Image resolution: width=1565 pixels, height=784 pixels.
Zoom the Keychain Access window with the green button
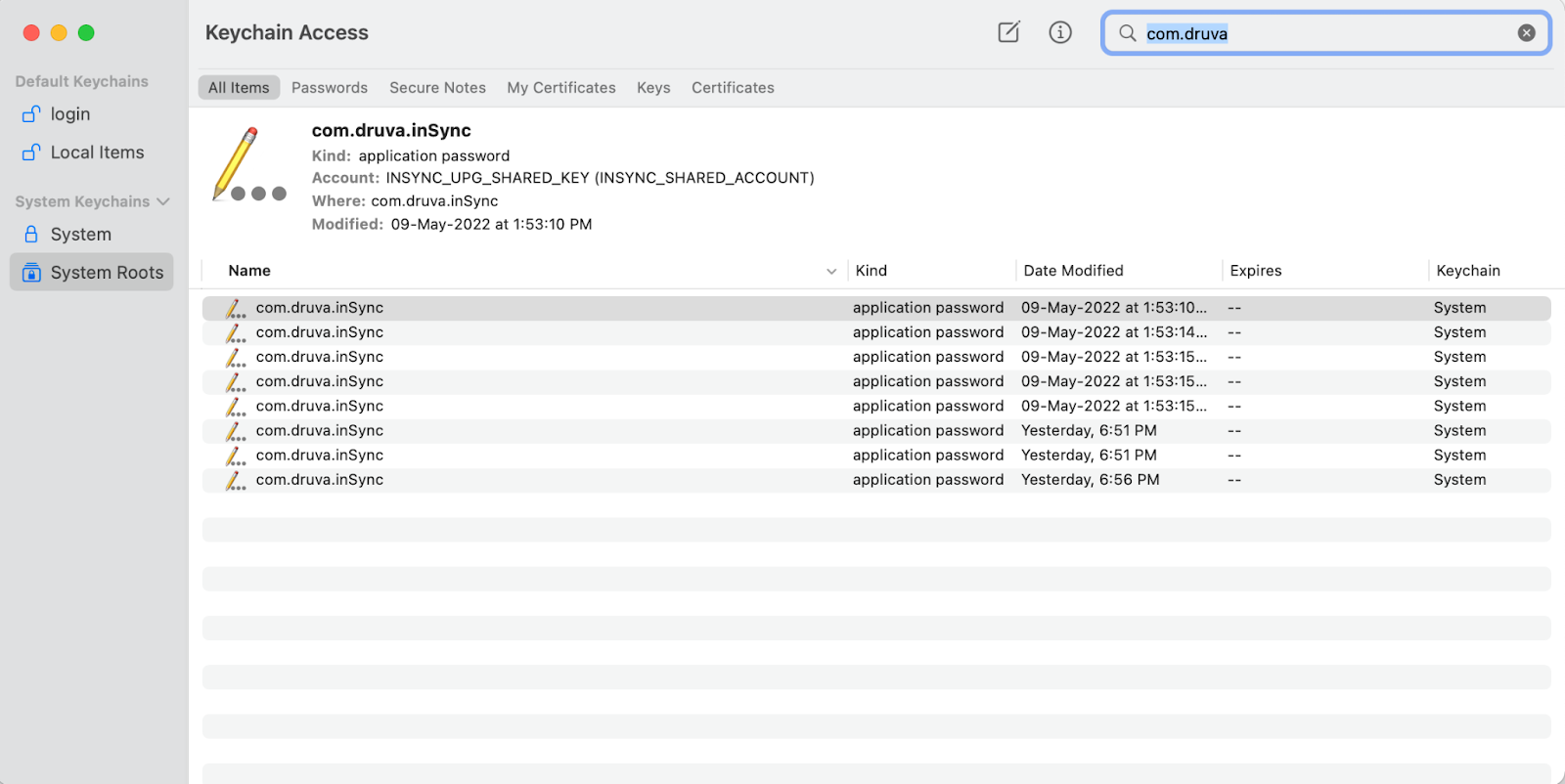[86, 33]
